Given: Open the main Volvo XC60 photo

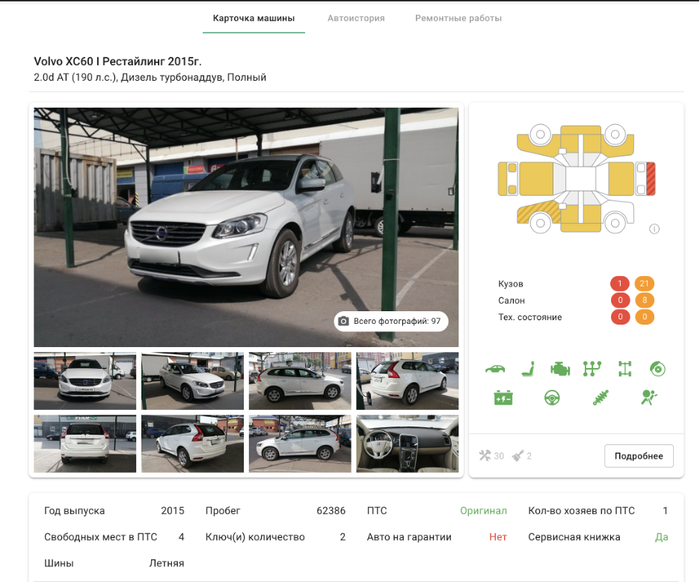Looking at the screenshot, I should click(x=246, y=227).
